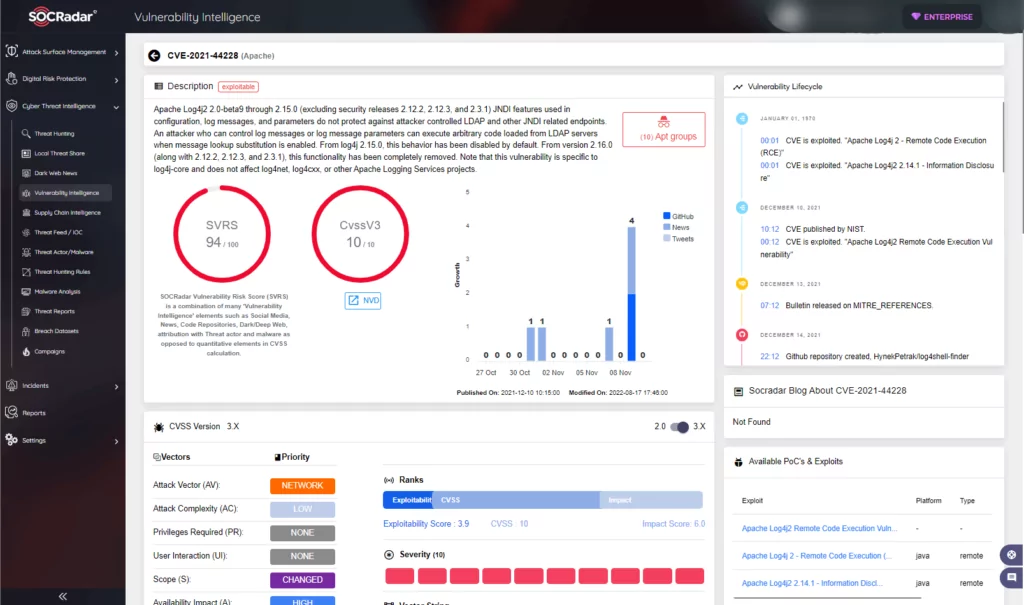Click the CVSS segment of the Ranks bar
1024x605 pixels.
pyautogui.click(x=516, y=500)
